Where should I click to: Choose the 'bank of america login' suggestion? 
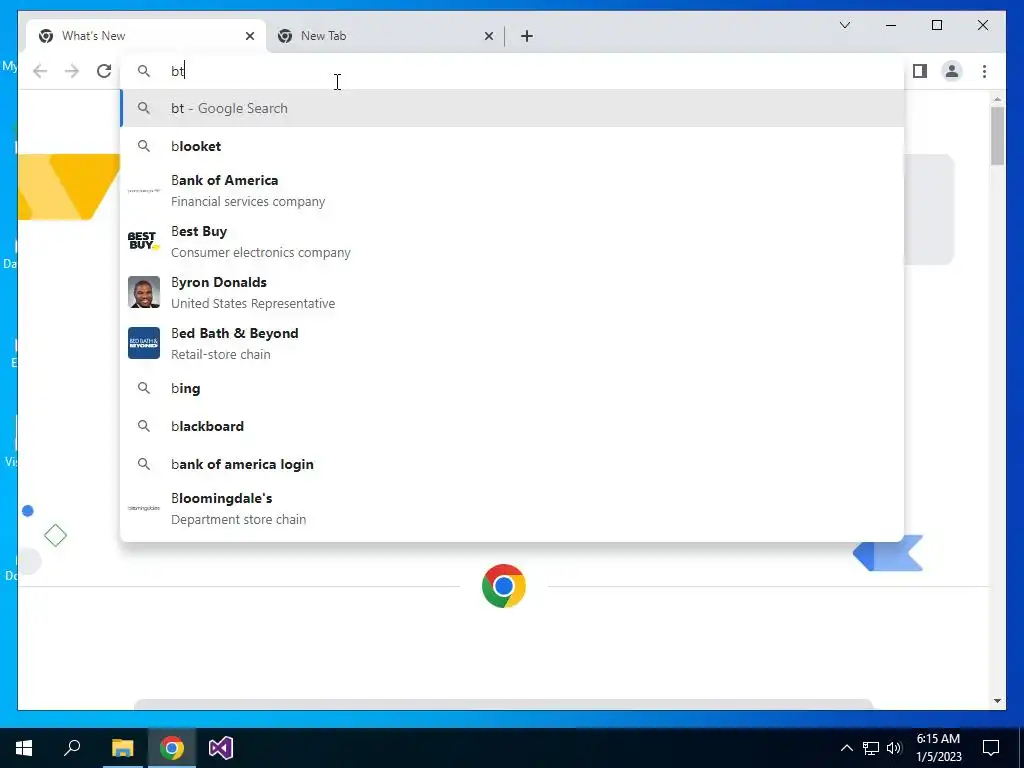[x=512, y=464]
